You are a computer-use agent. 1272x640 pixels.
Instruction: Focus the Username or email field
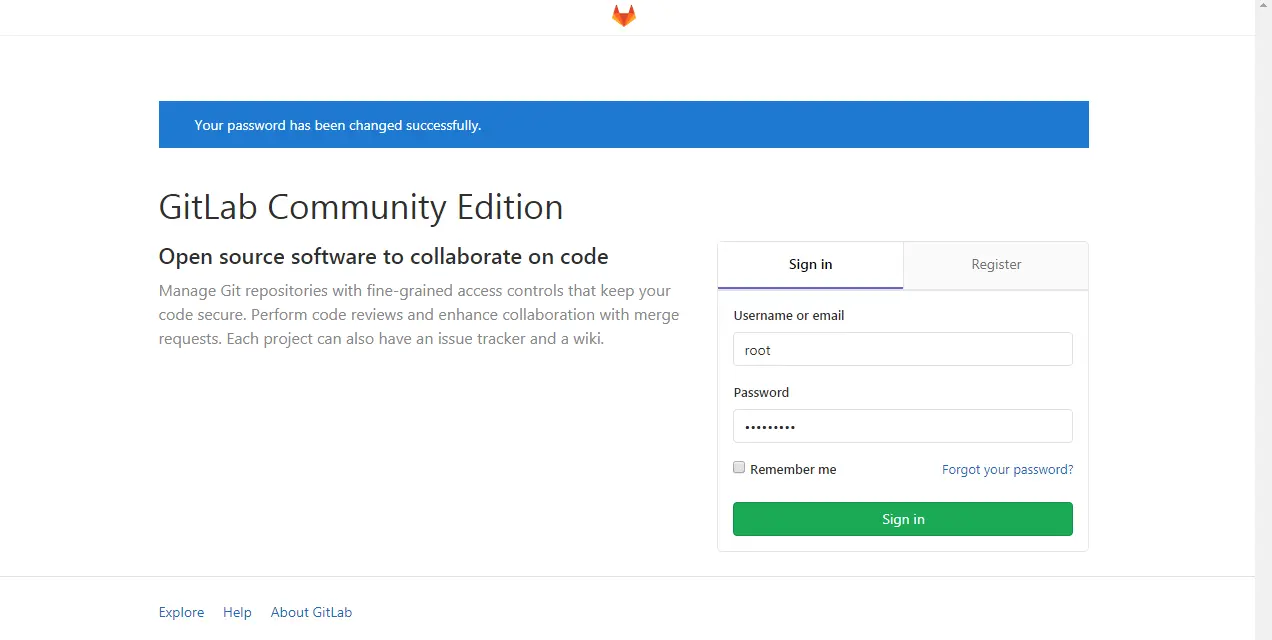pos(901,349)
